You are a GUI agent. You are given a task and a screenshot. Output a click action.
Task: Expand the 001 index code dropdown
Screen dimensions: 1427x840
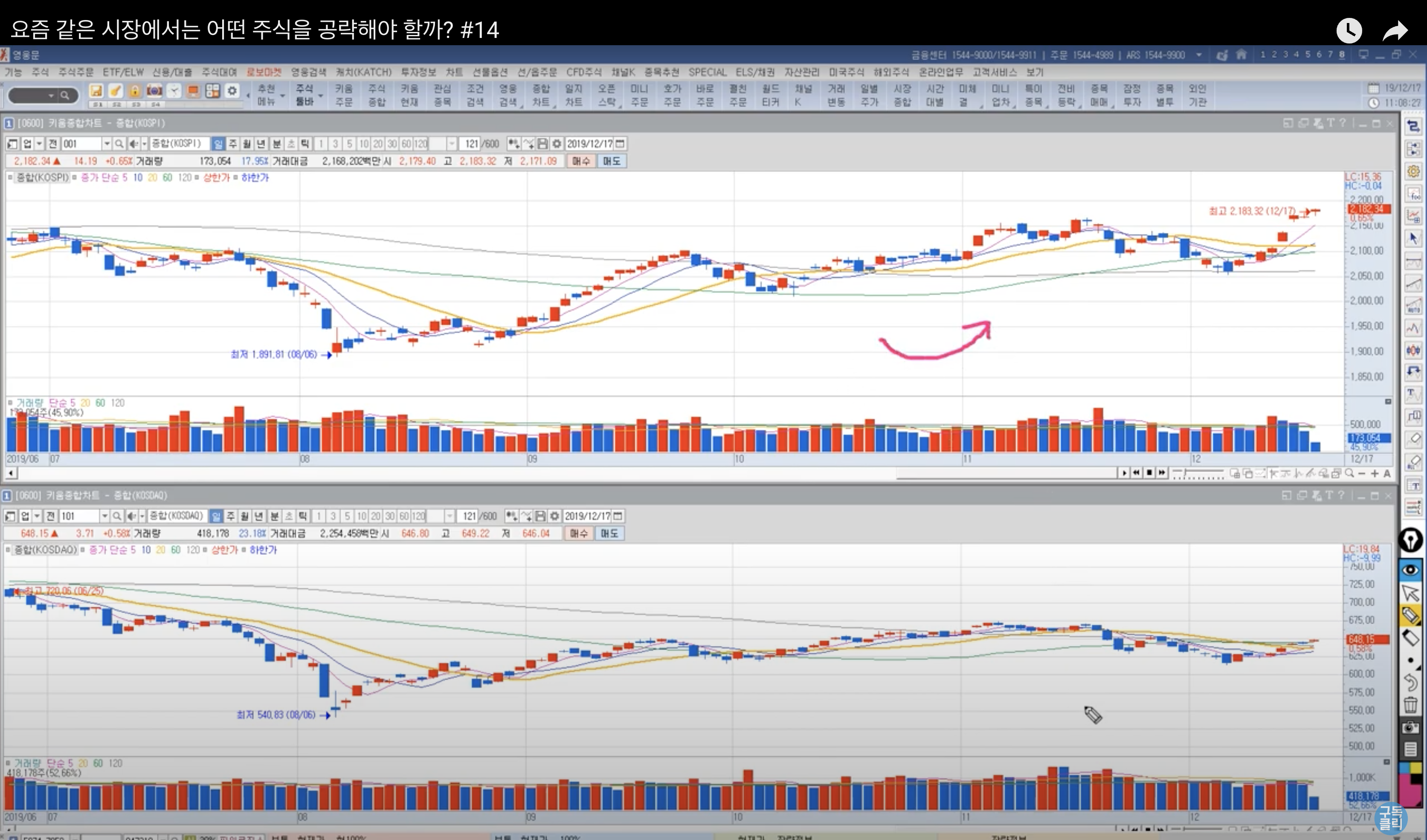[x=107, y=144]
